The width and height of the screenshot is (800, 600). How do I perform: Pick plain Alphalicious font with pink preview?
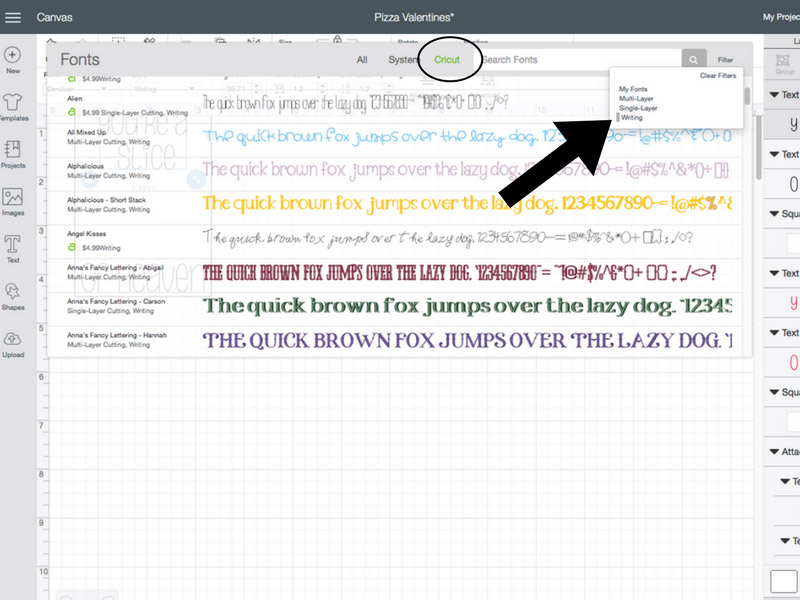click(x=394, y=174)
